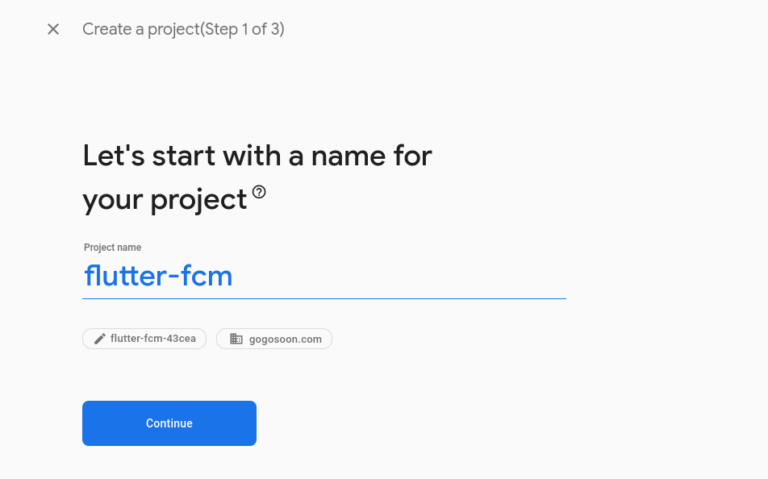This screenshot has height=479, width=768.
Task: Click the 'flutter-fcm-43cea' ID text
Action: coord(153,339)
